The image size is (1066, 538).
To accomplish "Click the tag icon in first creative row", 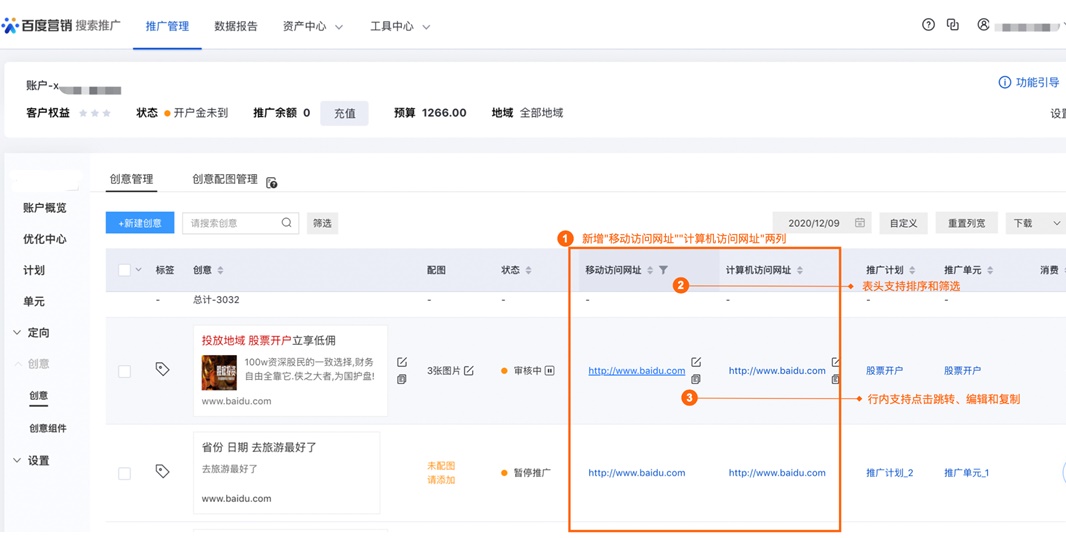I will (x=162, y=369).
